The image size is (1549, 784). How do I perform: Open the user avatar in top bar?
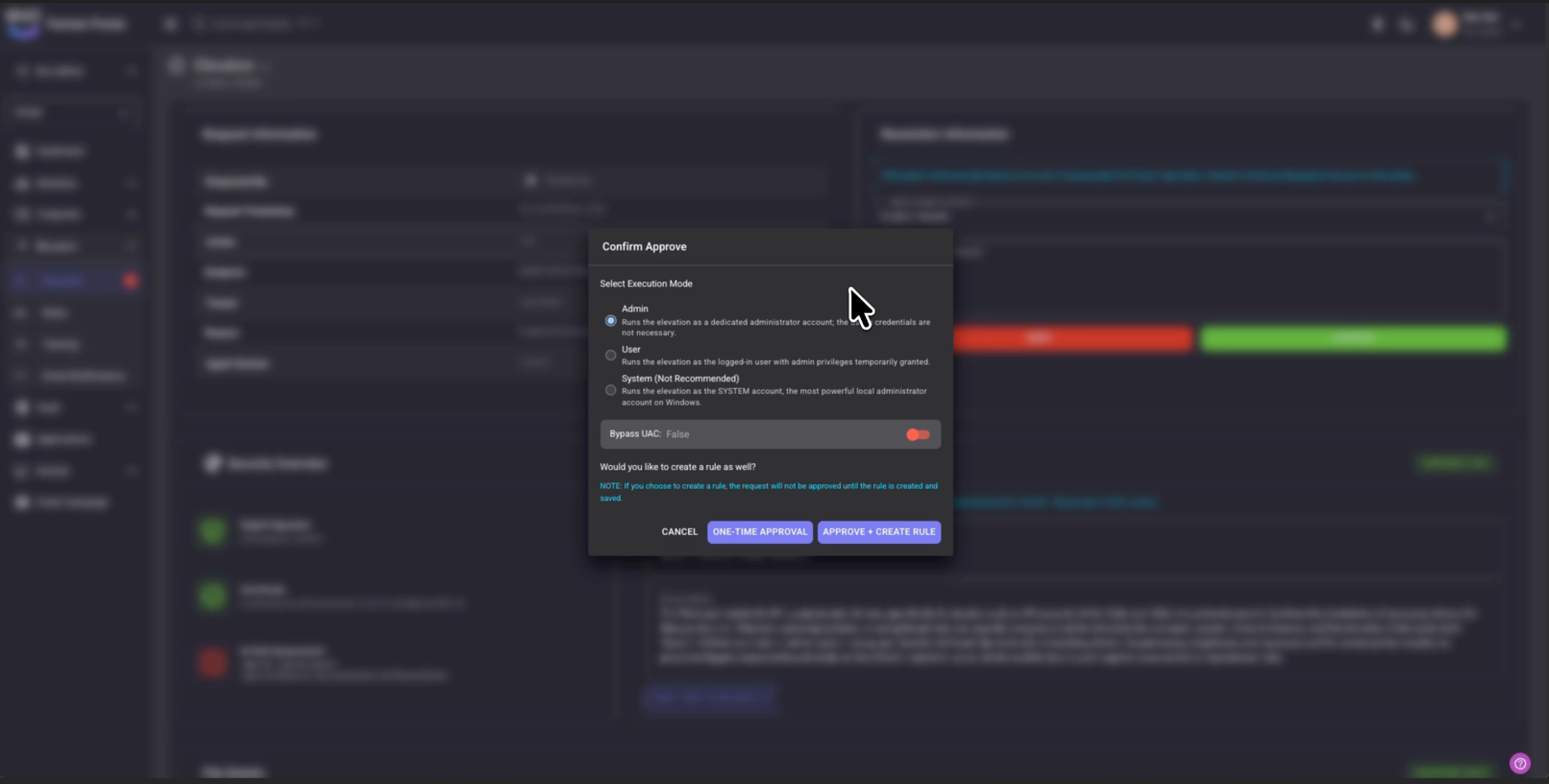1444,24
